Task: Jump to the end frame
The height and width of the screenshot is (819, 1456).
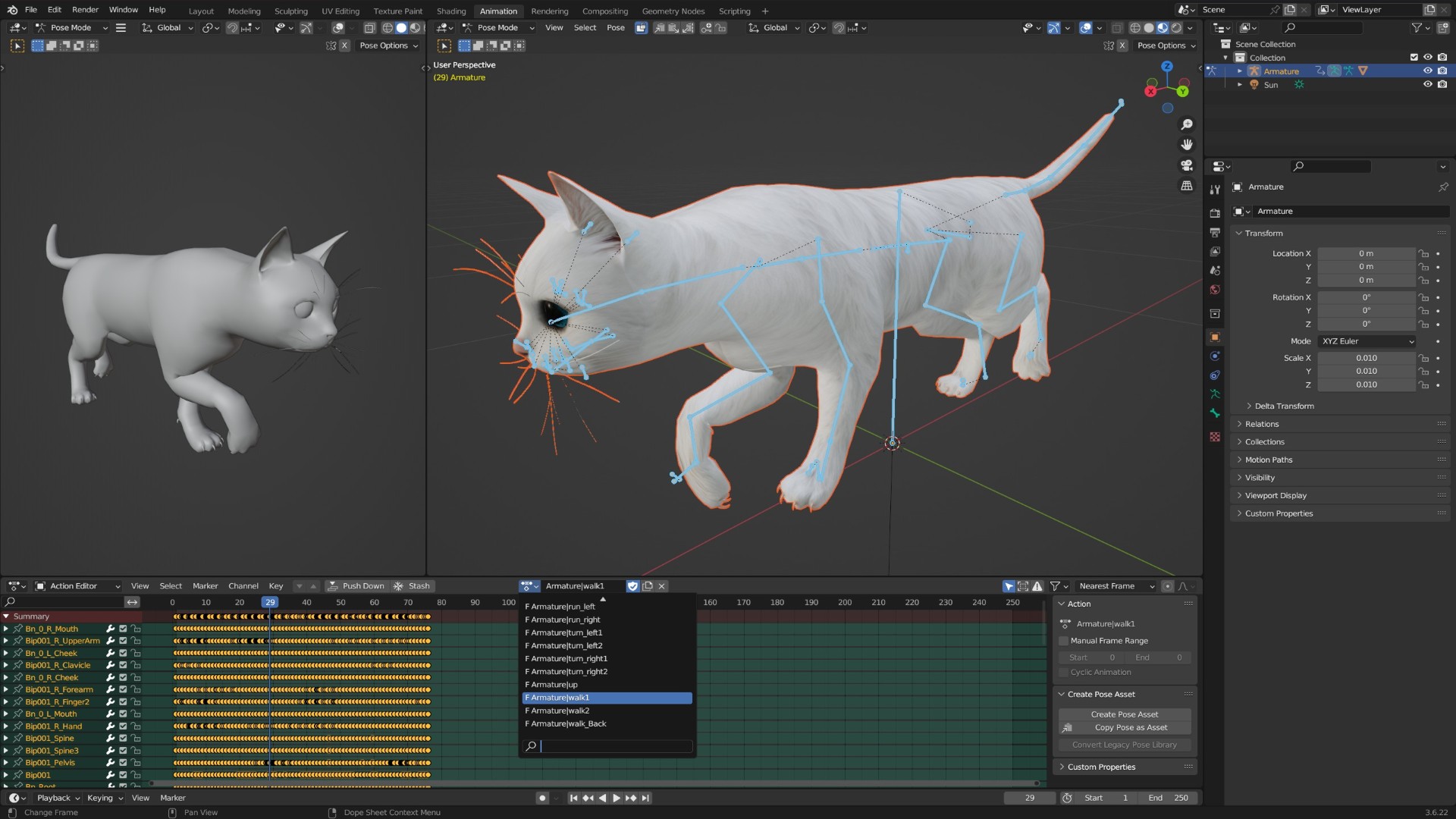Action: (645, 798)
